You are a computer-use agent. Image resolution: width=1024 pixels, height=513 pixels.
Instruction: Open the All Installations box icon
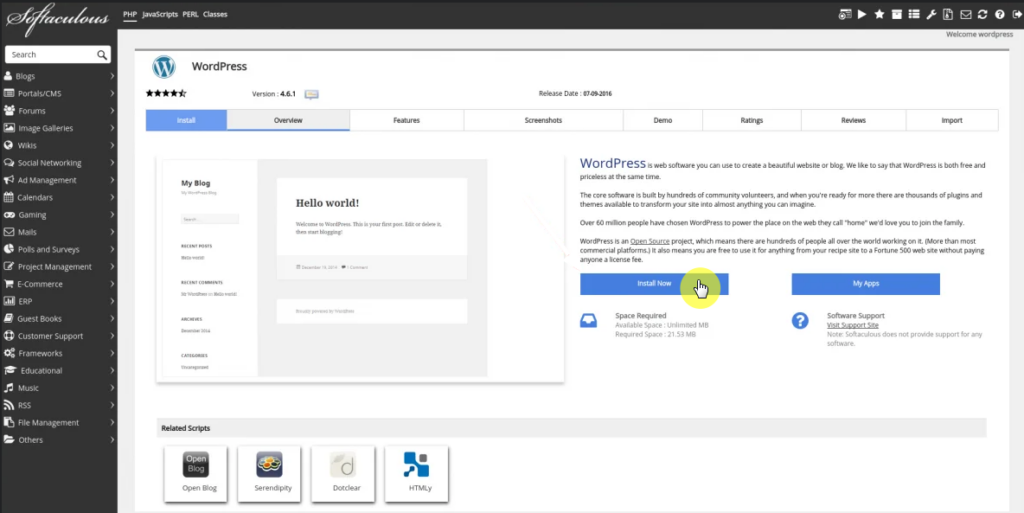(897, 14)
